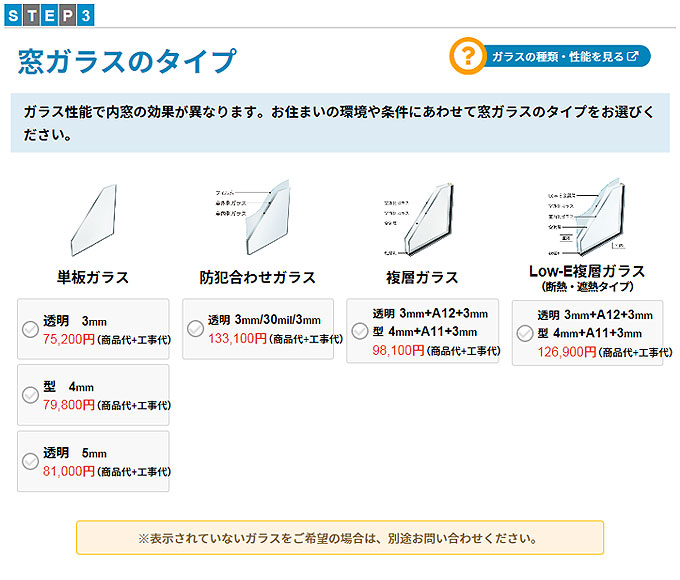The height and width of the screenshot is (580, 680).
Task: Click the 防犯合わせガラス heading label
Action: (257, 277)
